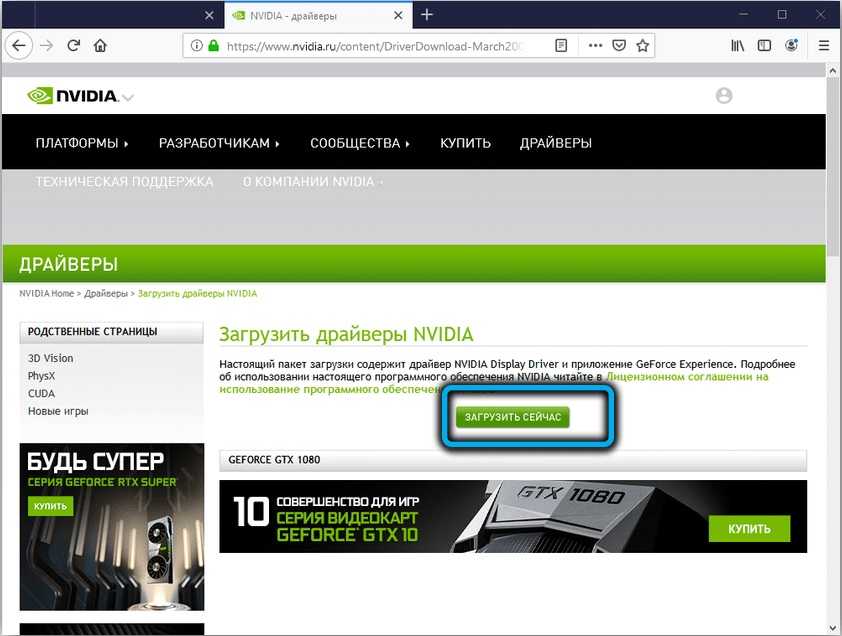Click the scrollbar down arrow

(832, 627)
